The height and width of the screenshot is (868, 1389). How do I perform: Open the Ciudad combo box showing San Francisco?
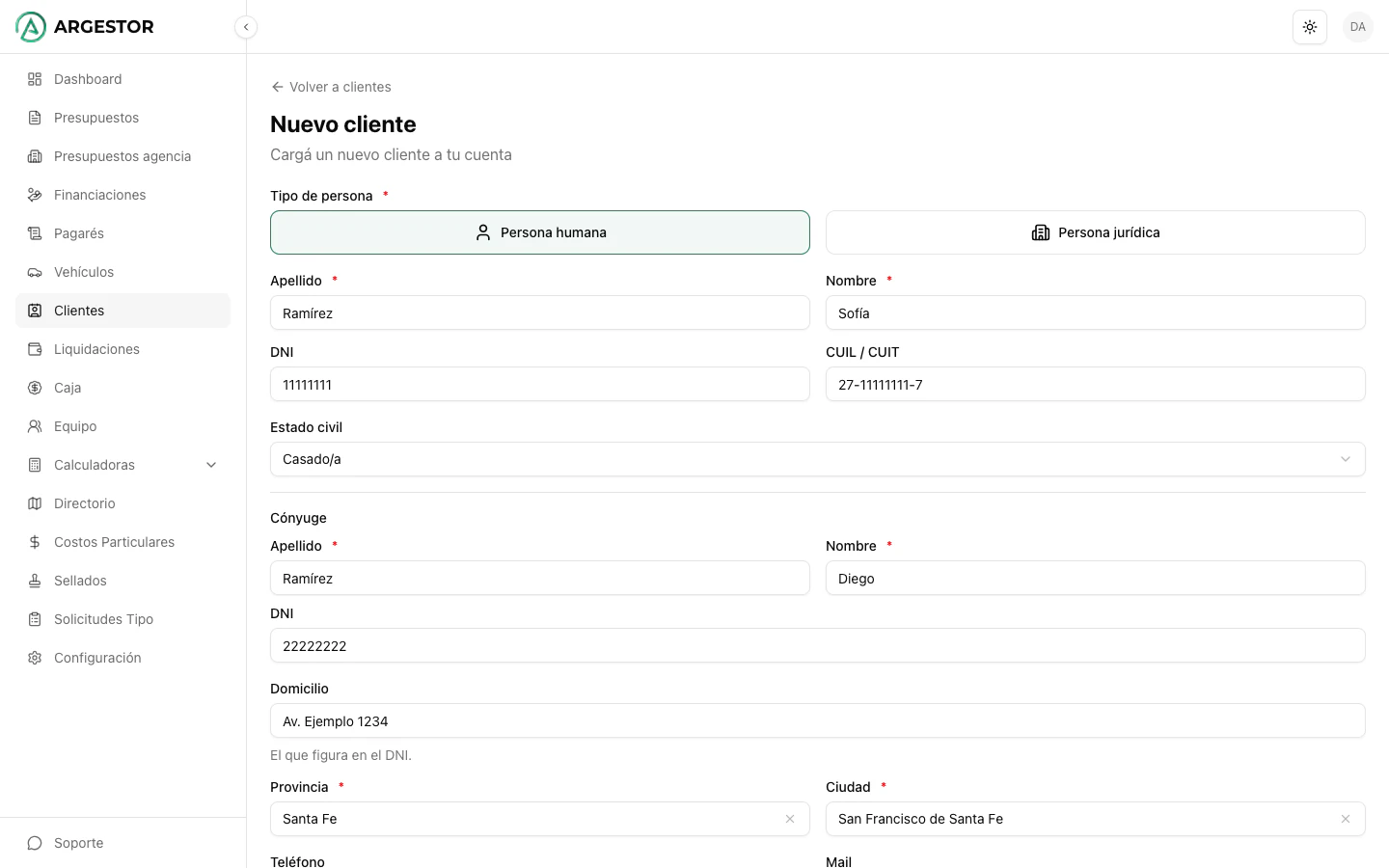point(1096,819)
